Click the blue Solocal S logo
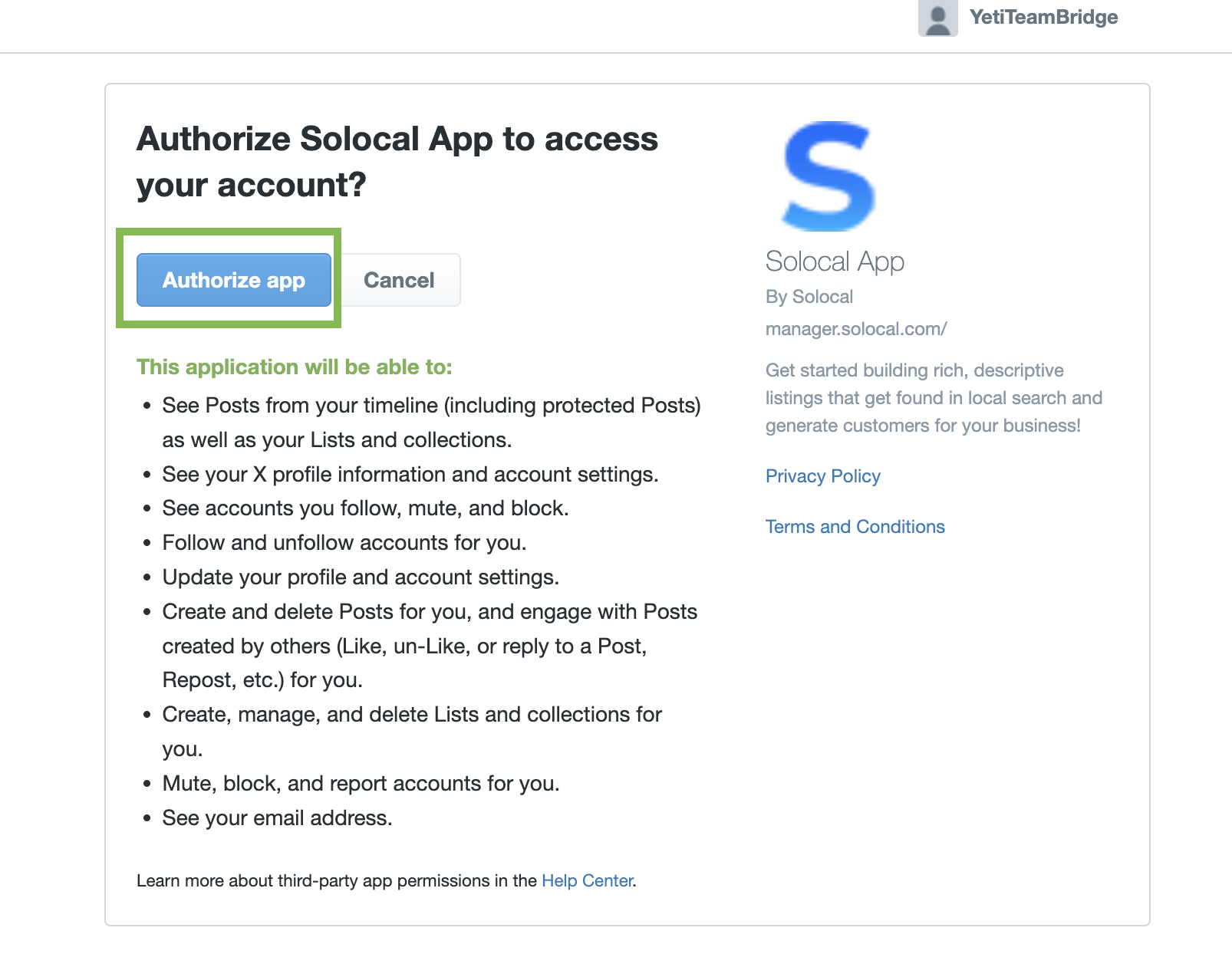Screen dimensions: 1232x954 pyautogui.click(x=828, y=176)
